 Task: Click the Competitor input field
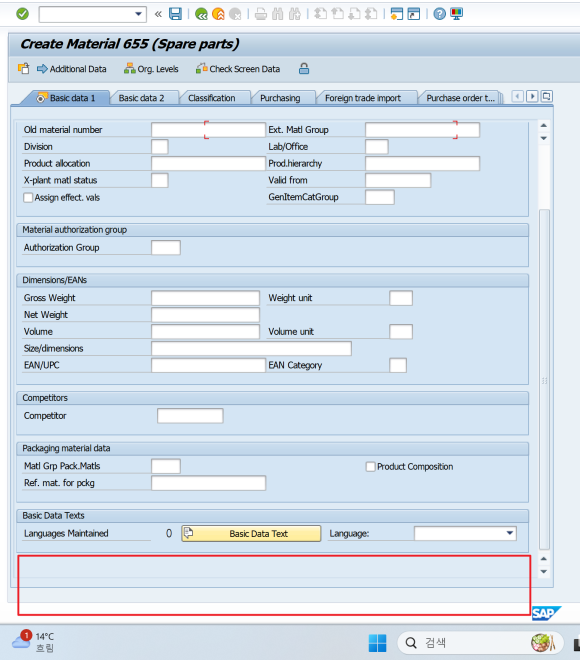click(190, 415)
